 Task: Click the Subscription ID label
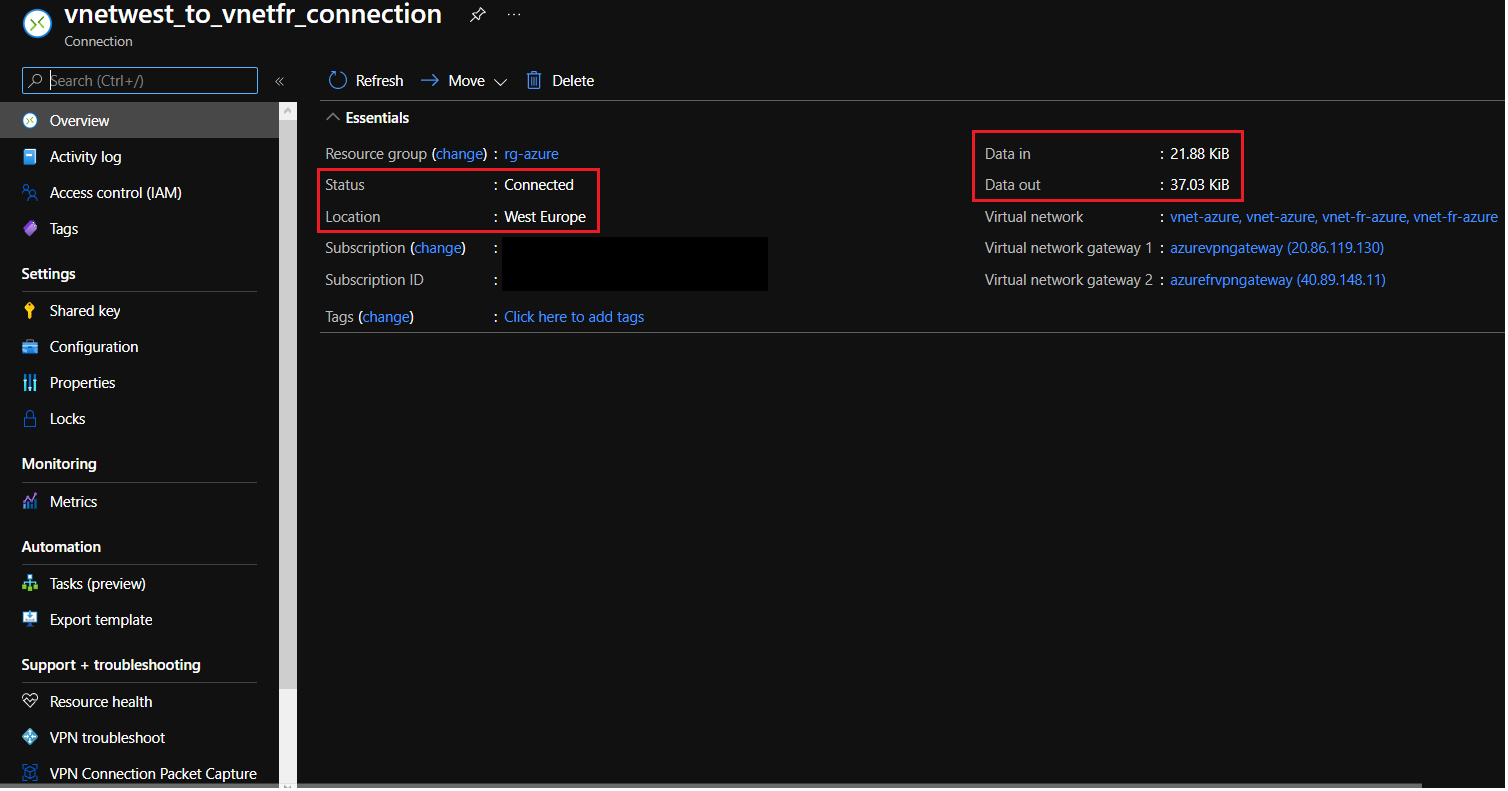click(x=374, y=280)
